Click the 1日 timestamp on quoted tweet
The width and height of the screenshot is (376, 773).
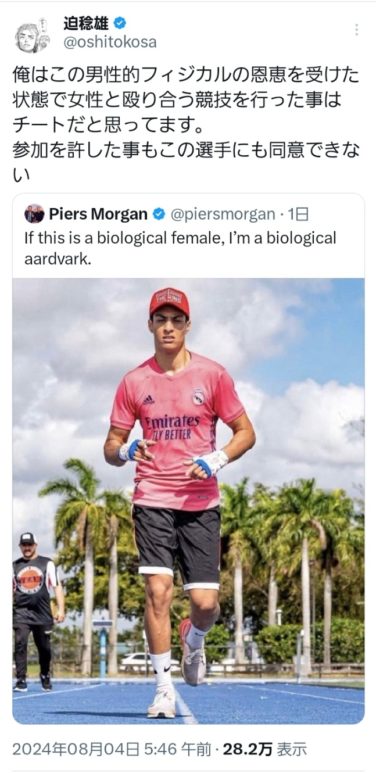click(x=298, y=214)
